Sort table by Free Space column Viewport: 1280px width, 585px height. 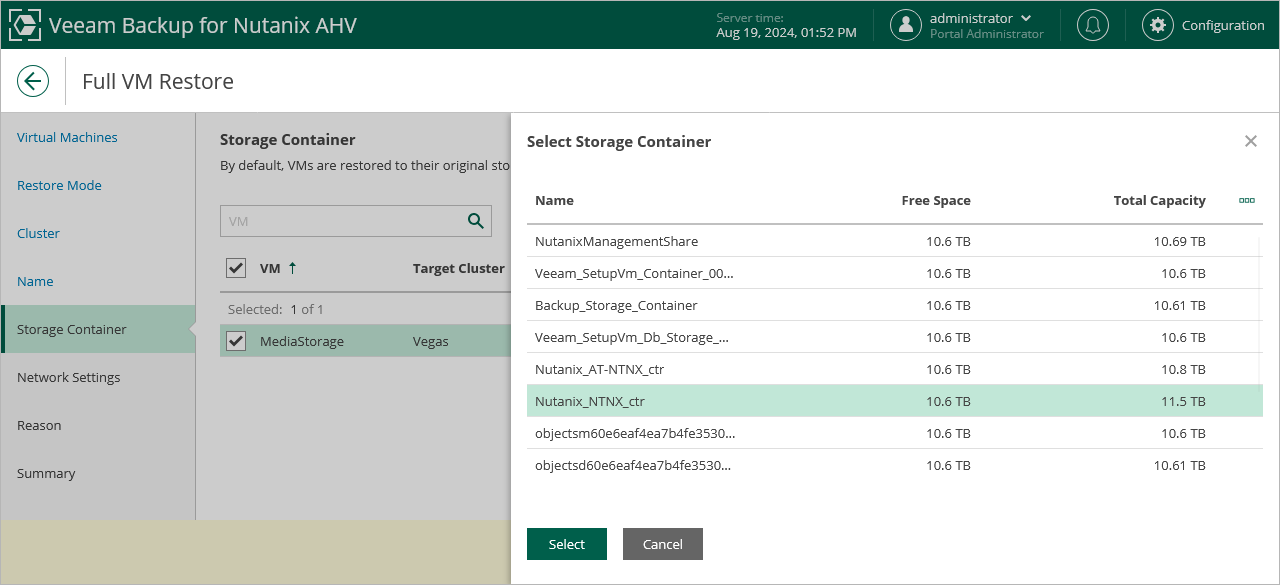click(x=935, y=200)
